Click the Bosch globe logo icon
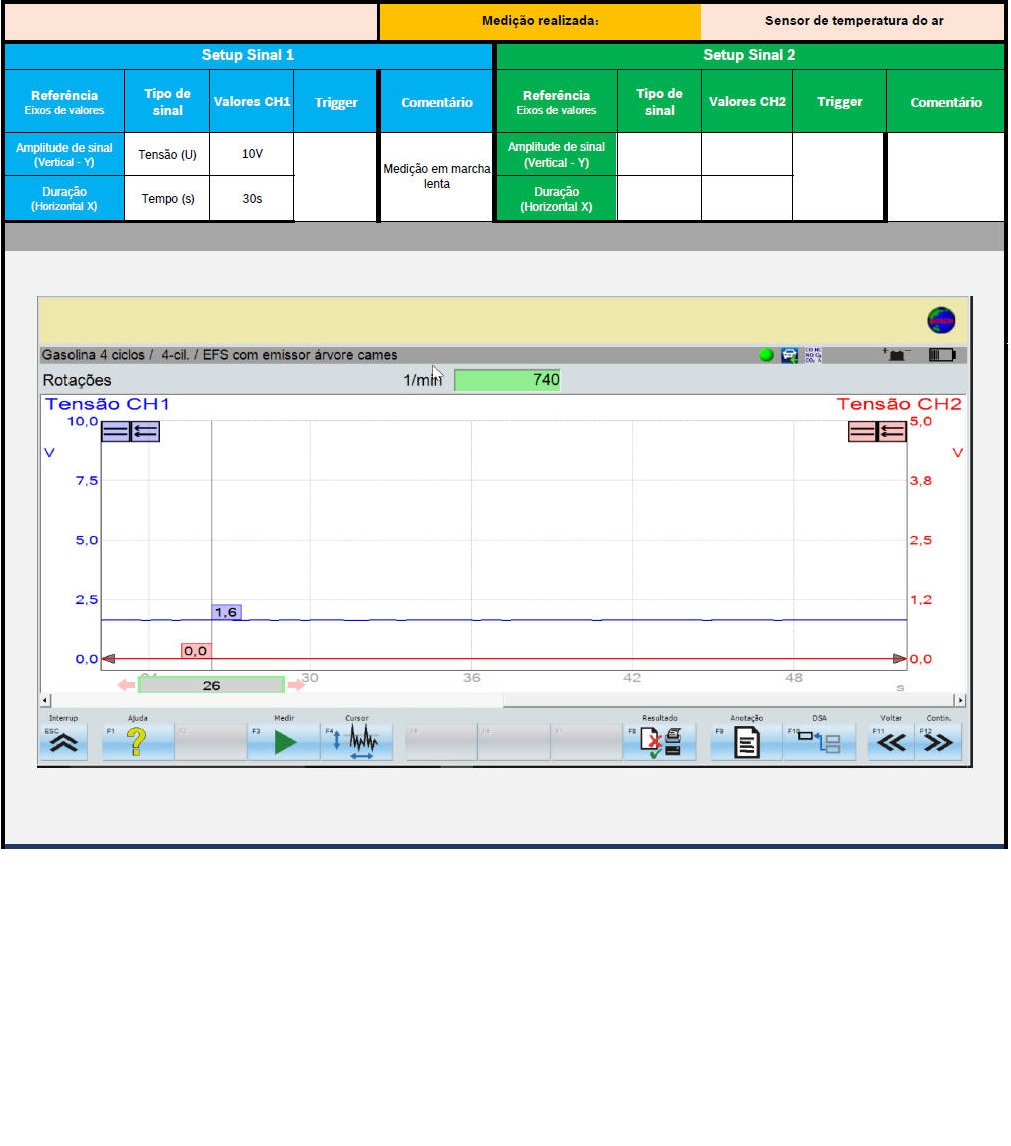This screenshot has width=1011, height=1146. (941, 320)
